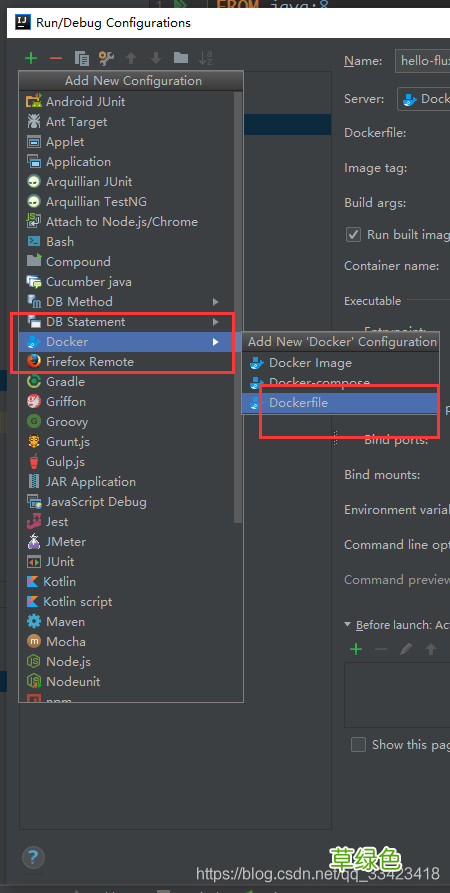450x893 pixels.
Task: Collapse the Before launch section triangle
Action: point(347,625)
